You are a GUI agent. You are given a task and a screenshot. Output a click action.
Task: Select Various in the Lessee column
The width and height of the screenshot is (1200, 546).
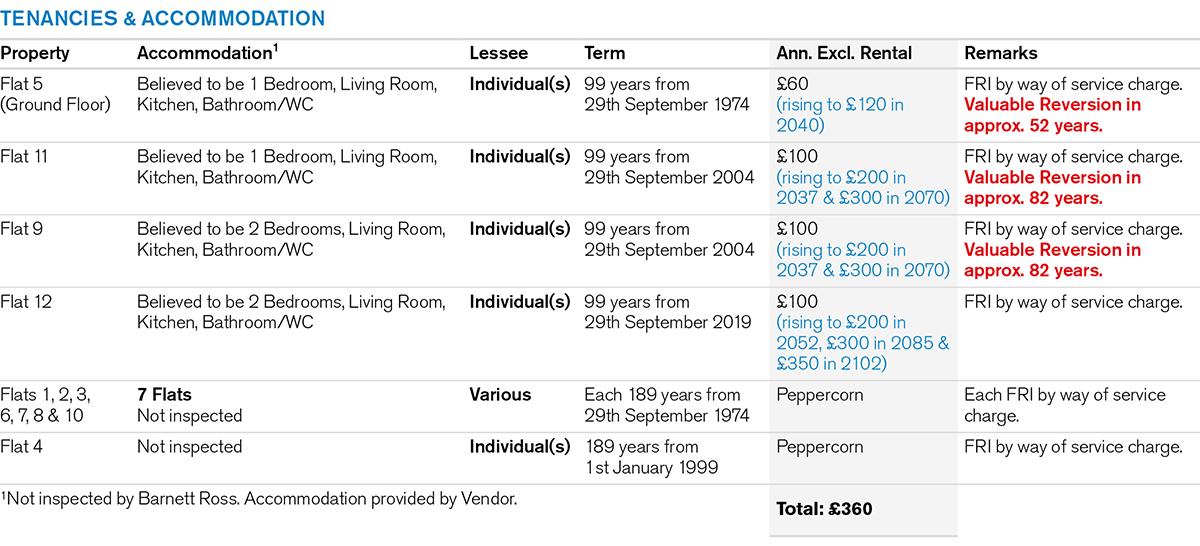click(x=500, y=395)
